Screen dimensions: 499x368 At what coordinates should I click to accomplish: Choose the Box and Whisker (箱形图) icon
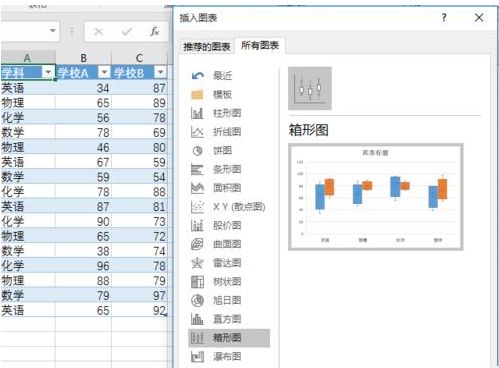(197, 338)
